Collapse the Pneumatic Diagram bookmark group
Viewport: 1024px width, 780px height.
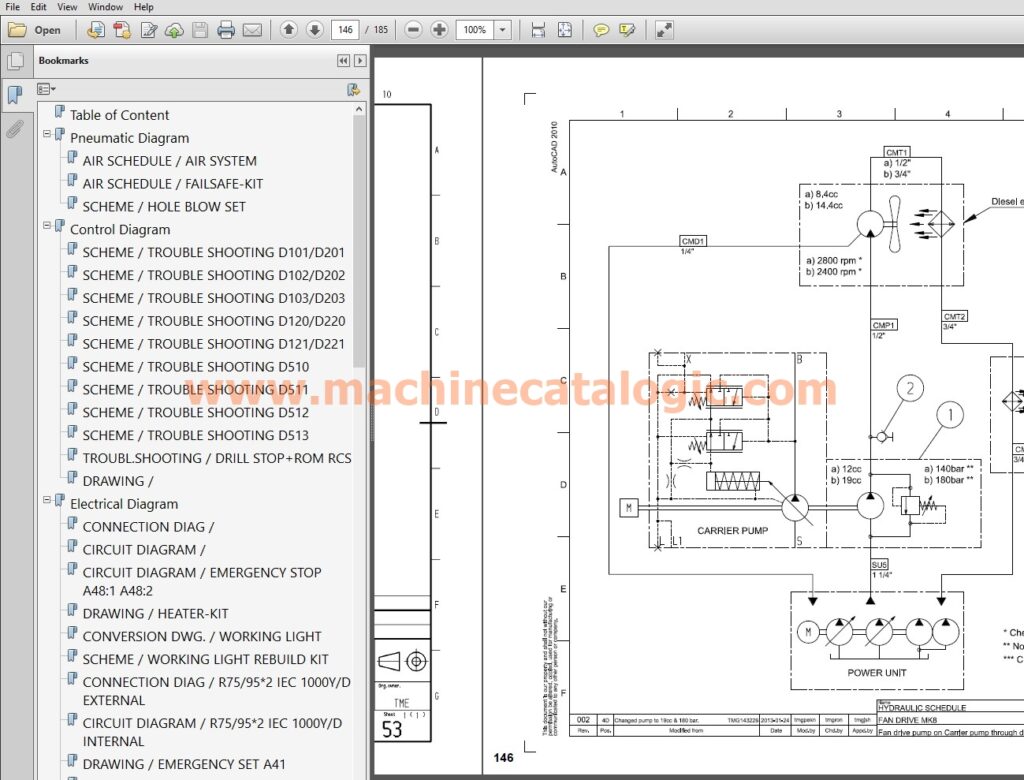(46, 134)
